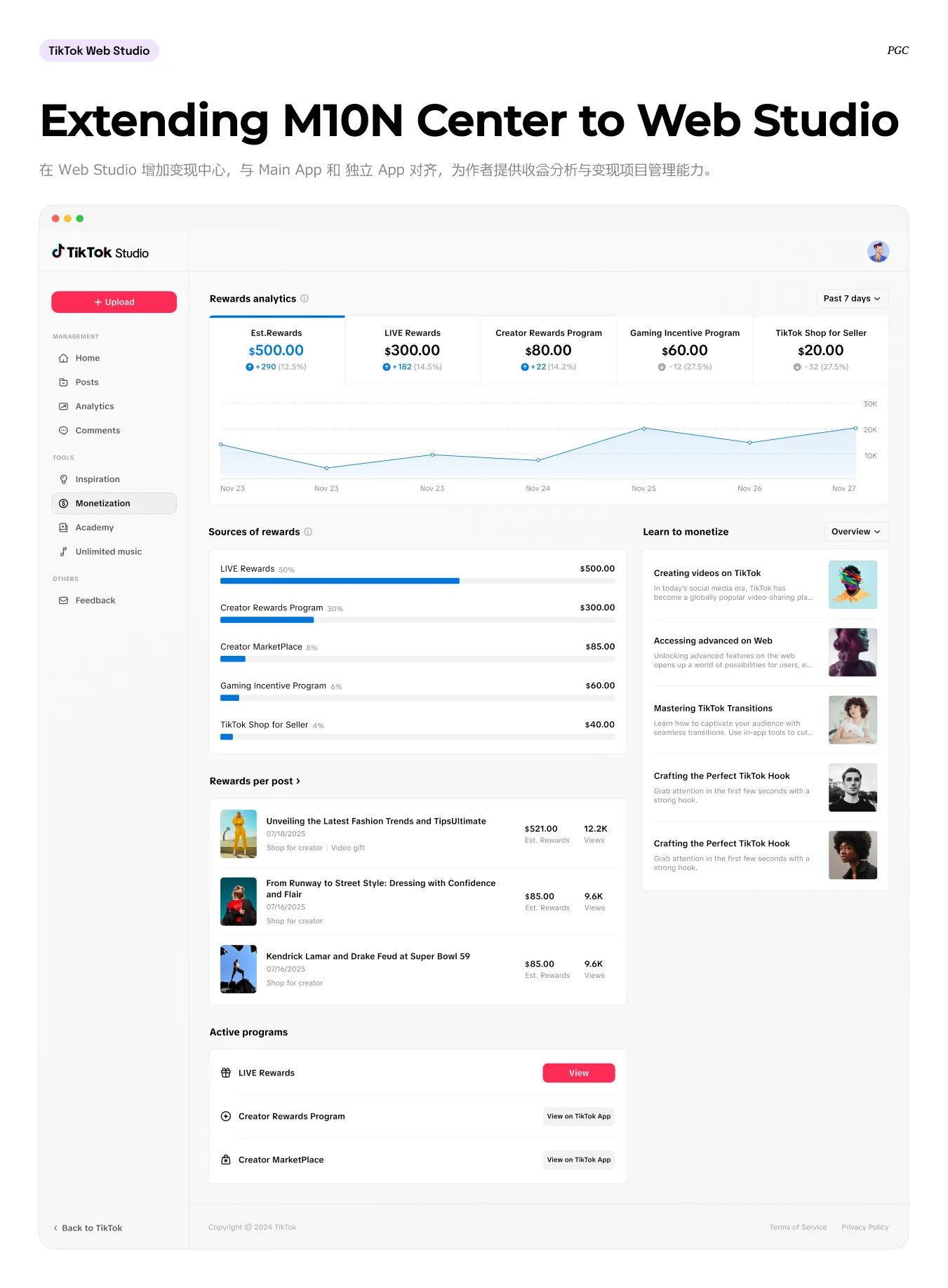Click the Monetization dollar icon
Viewport: 948px width, 1288px height.
[63, 503]
